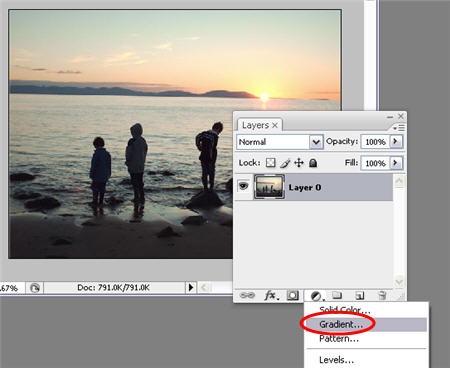Screen dimensions: 450x368
Task: Choose Levels from the menu
Action: [x=336, y=360]
